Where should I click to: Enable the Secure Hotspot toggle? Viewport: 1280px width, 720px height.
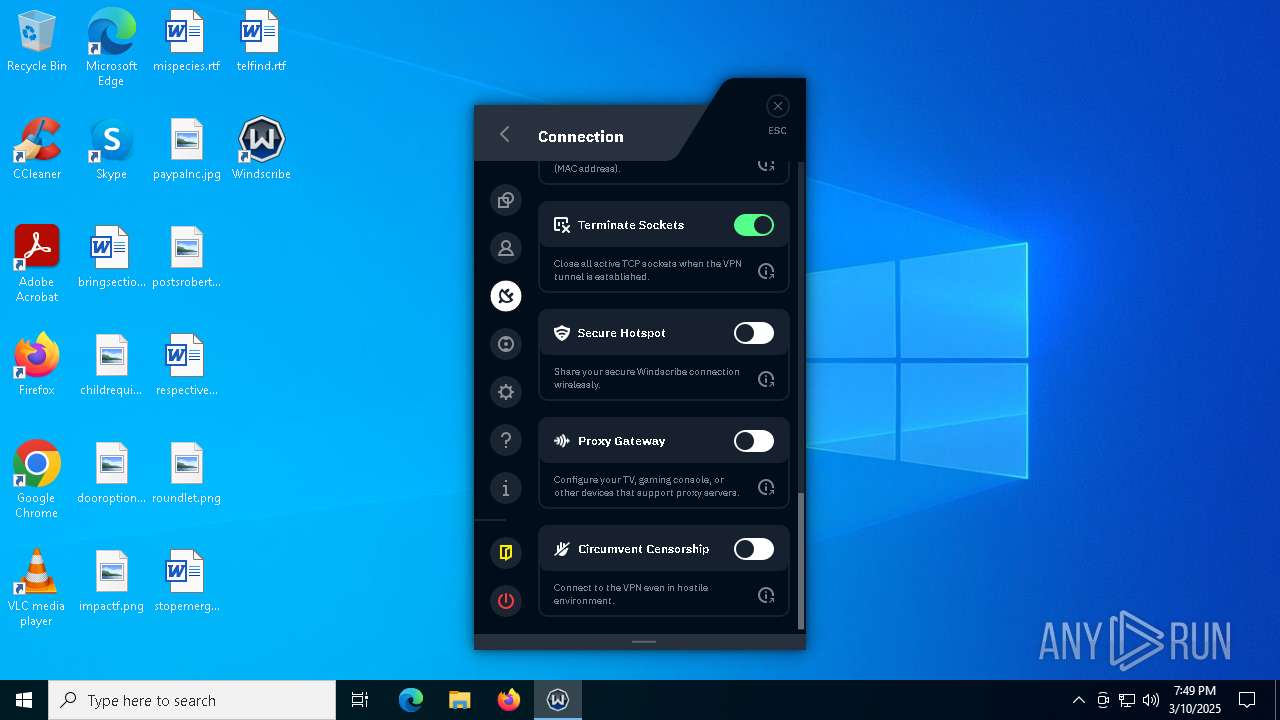point(754,333)
